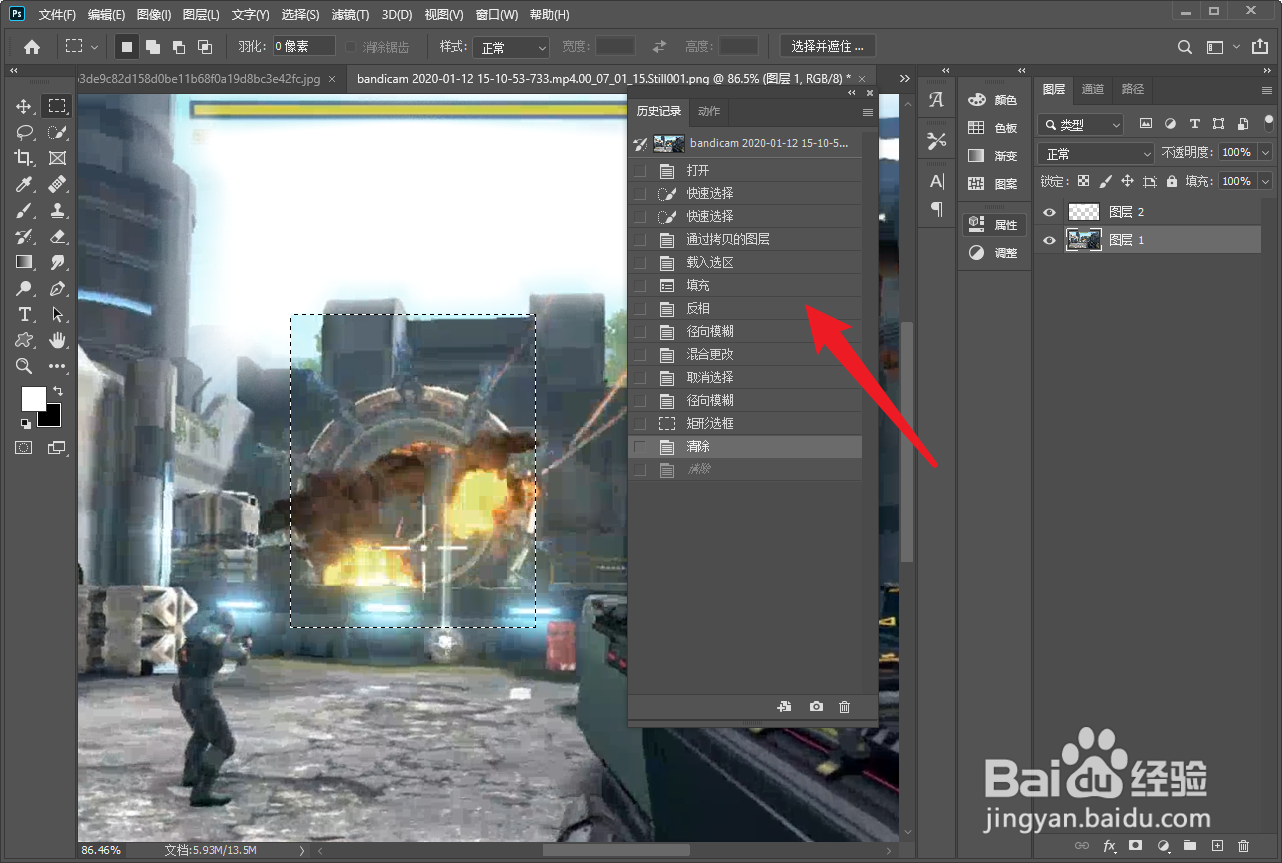This screenshot has height=863, width=1282.
Task: Hide layer 图层 2
Action: [x=1049, y=212]
